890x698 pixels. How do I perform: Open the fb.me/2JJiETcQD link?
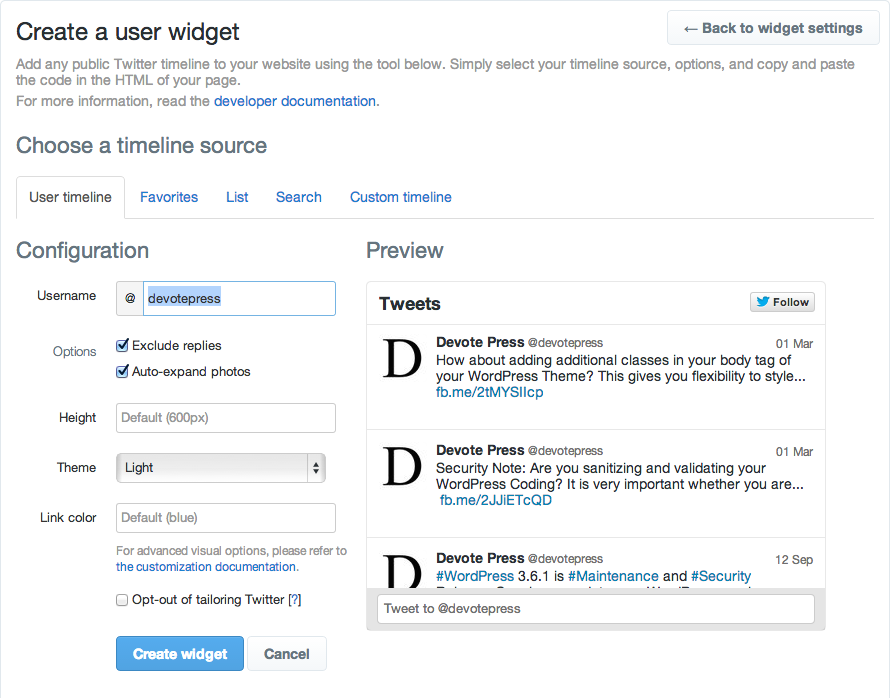point(496,500)
